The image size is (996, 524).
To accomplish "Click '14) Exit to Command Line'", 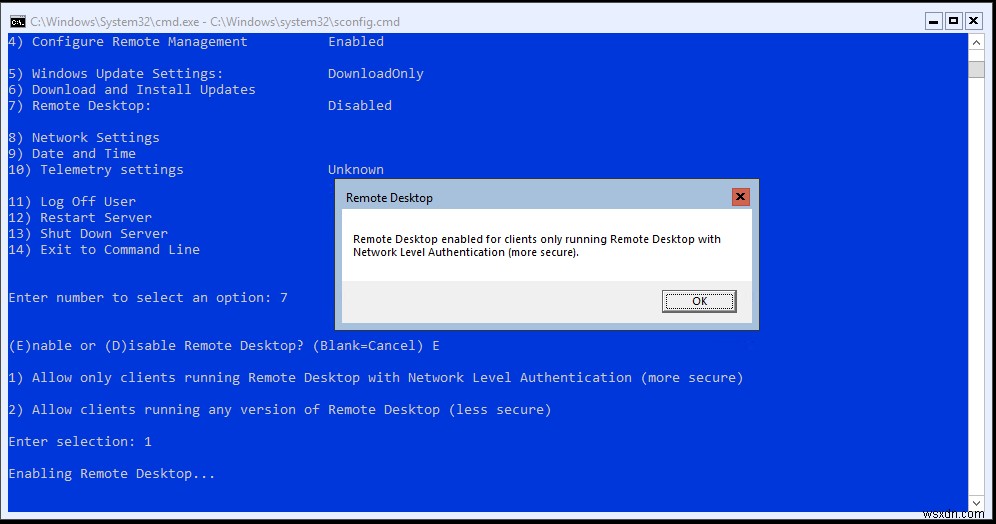I will coord(104,250).
